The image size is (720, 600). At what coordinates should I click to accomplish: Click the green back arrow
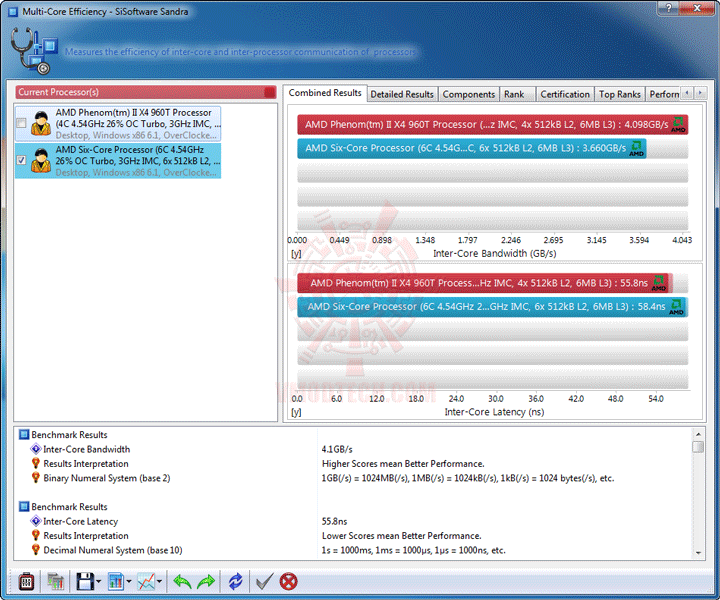[x=182, y=582]
